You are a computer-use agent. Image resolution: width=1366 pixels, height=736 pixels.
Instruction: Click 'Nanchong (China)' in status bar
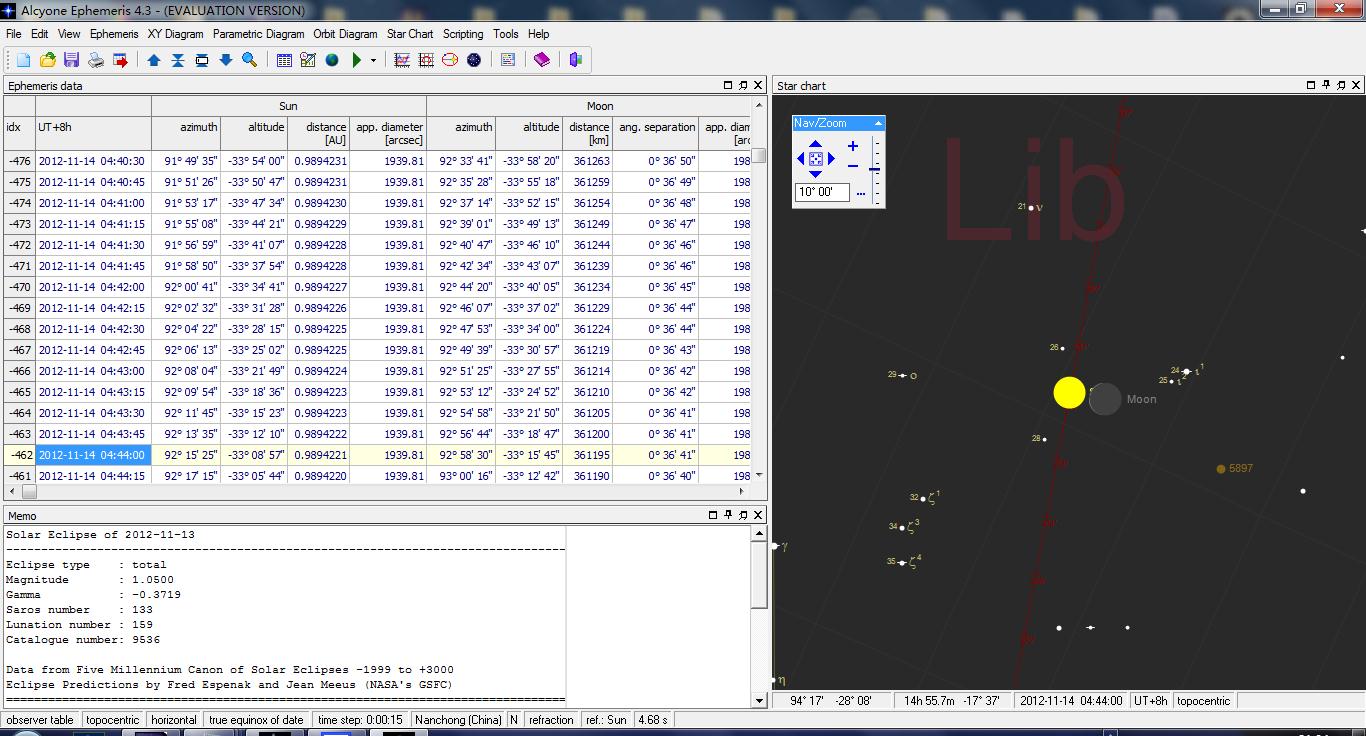tap(458, 719)
